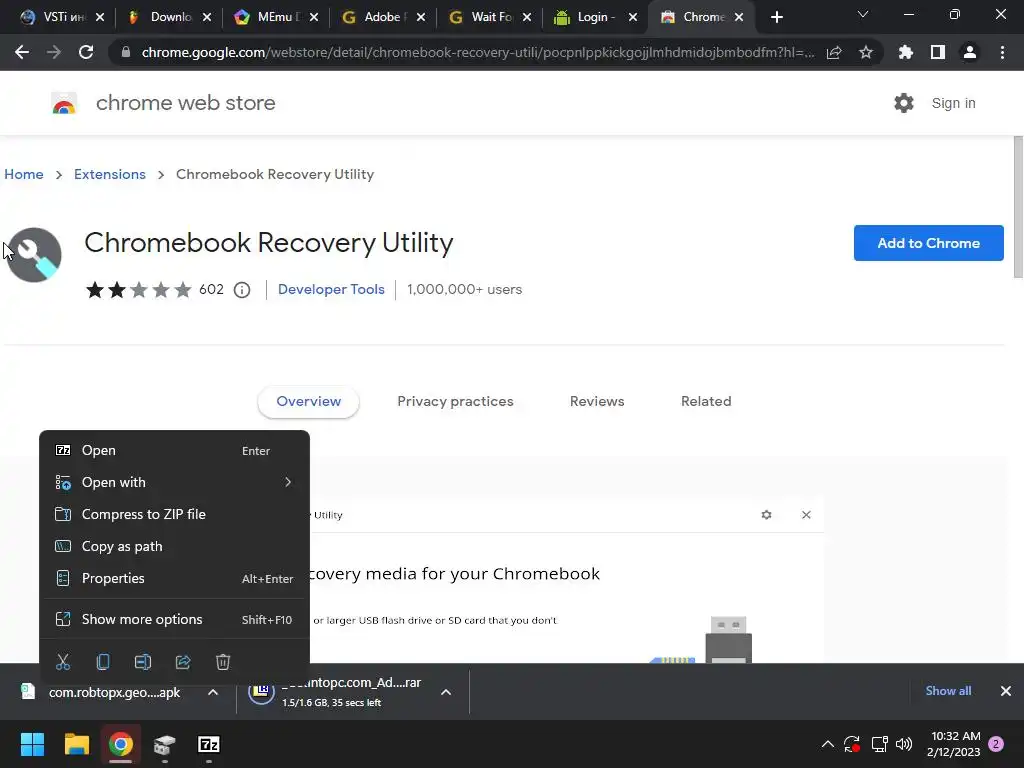Switch to the Privacy practices tab

(x=455, y=402)
